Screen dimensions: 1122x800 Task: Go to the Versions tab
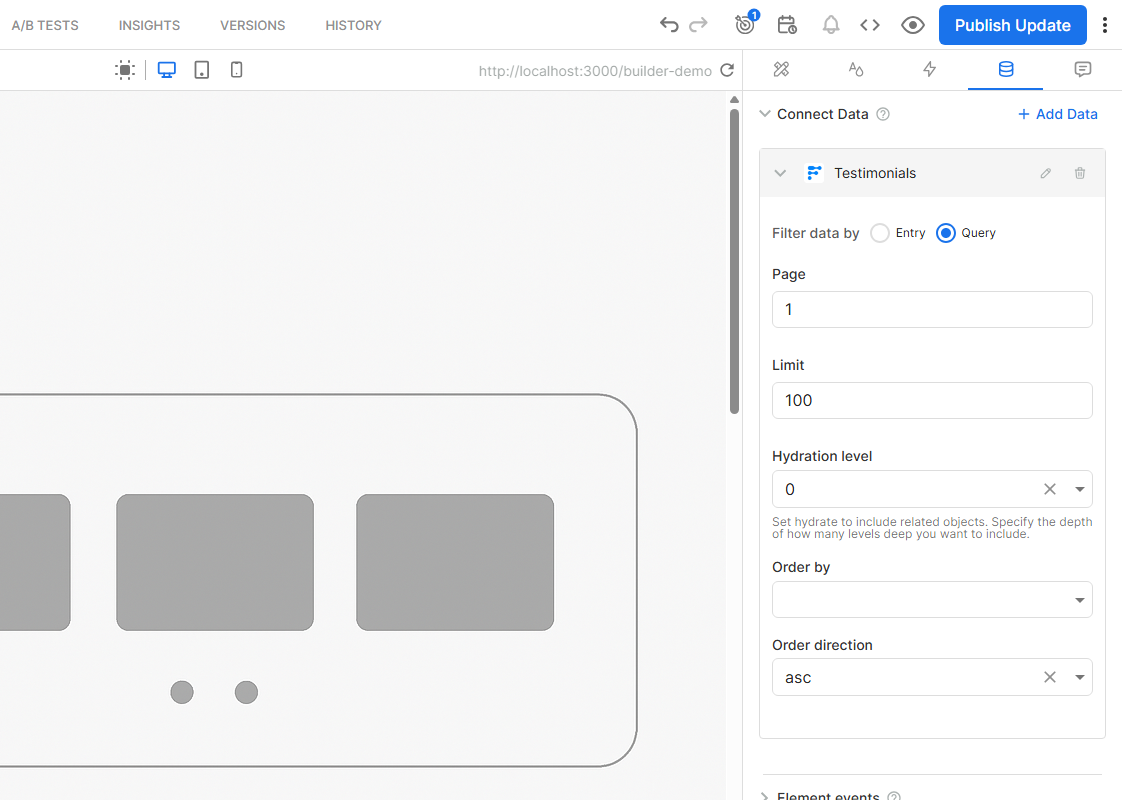pos(252,25)
